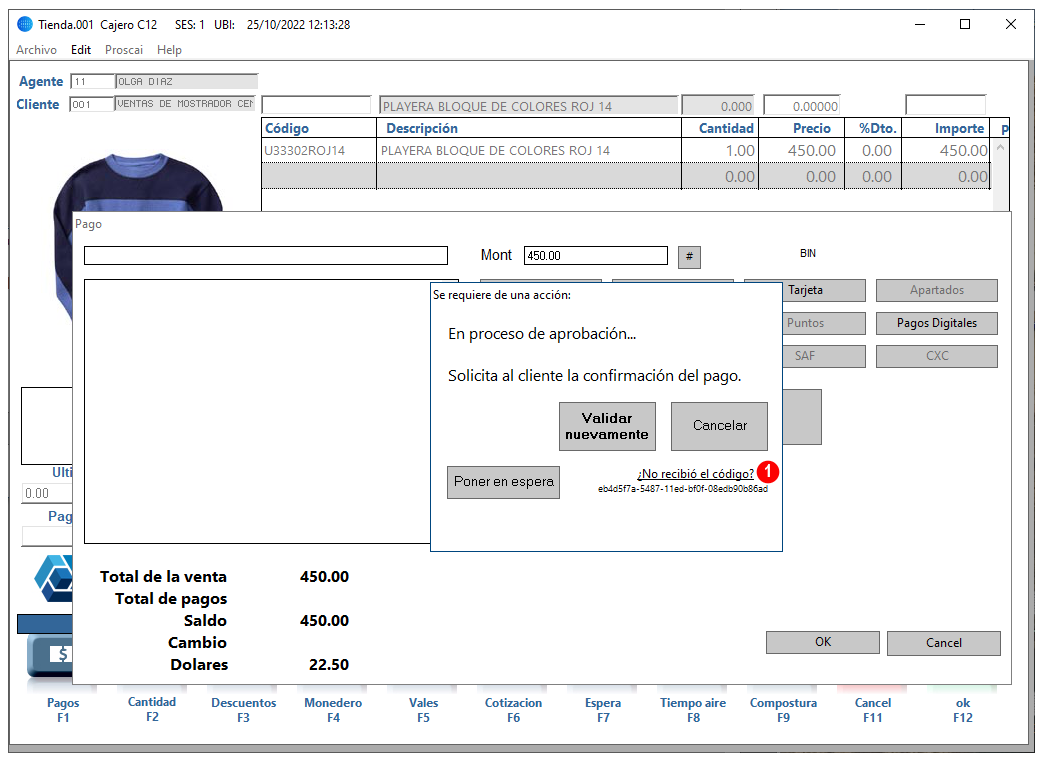1042x761 pixels.
Task: Click the # button beside Mont
Action: 689,257
